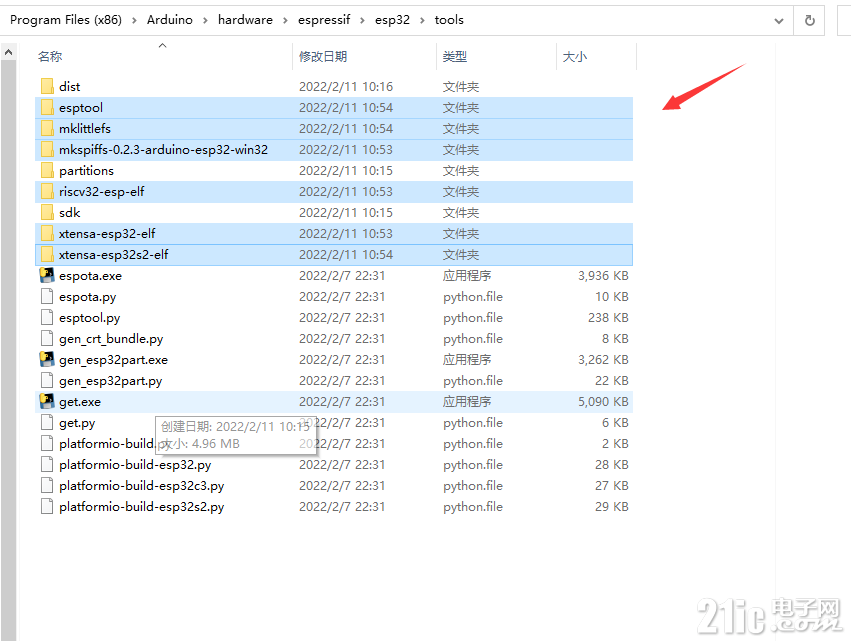The height and width of the screenshot is (641, 851).
Task: Click the get.py file icon
Action: [47, 422]
